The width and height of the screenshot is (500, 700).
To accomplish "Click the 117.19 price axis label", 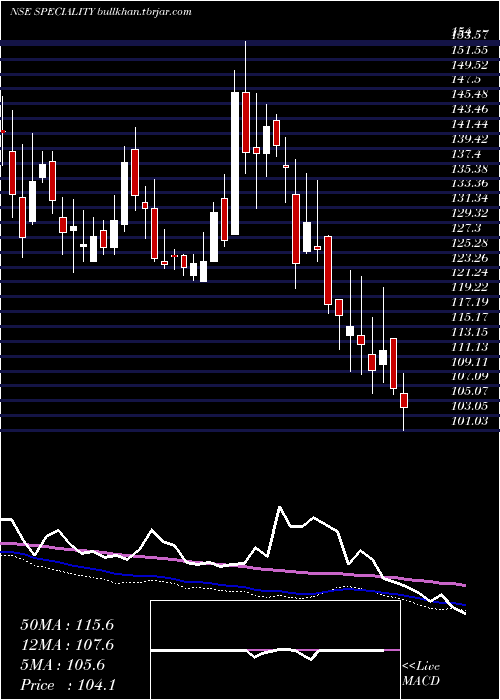I will [469, 302].
